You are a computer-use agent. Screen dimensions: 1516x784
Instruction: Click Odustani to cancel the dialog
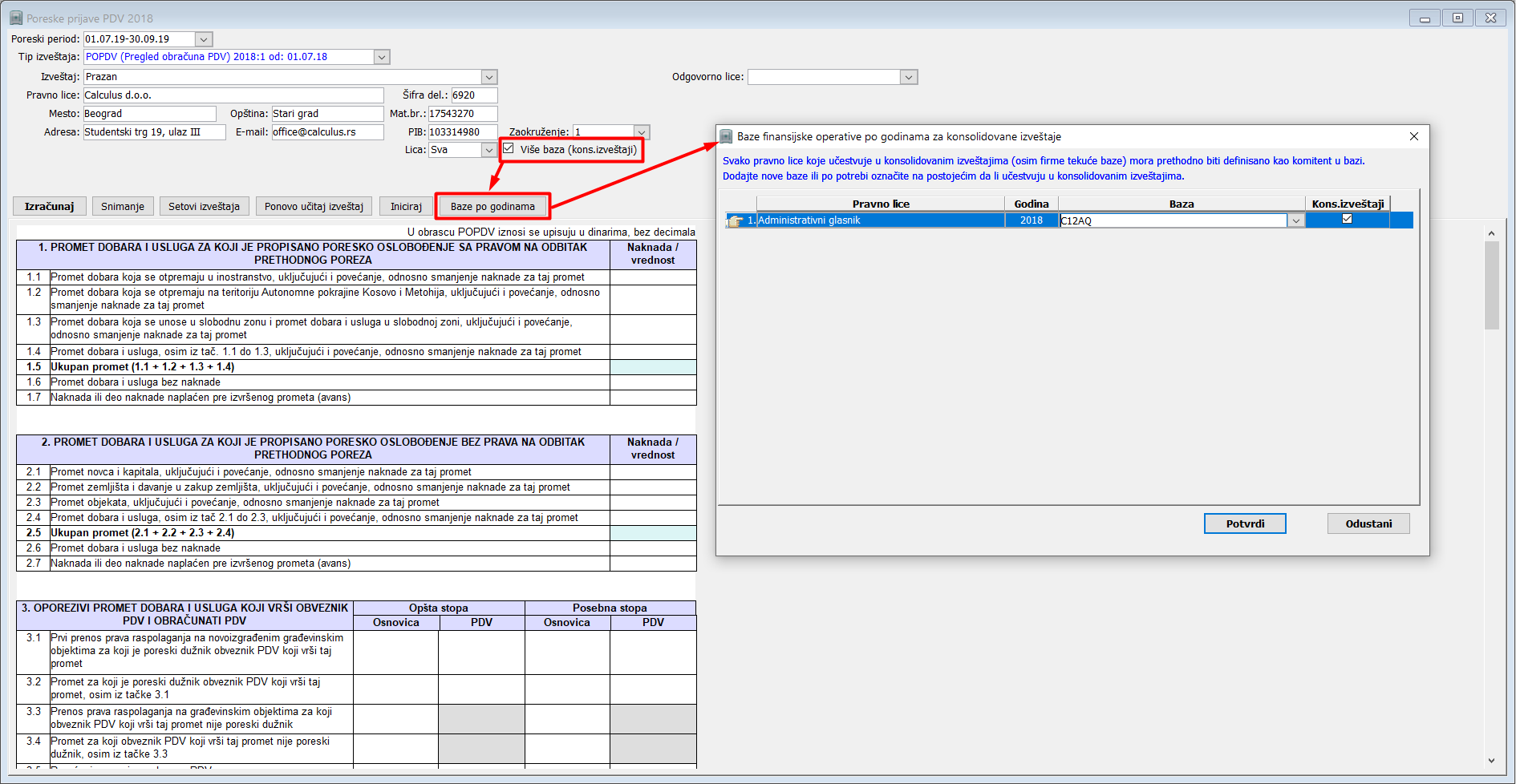pyautogui.click(x=1368, y=523)
